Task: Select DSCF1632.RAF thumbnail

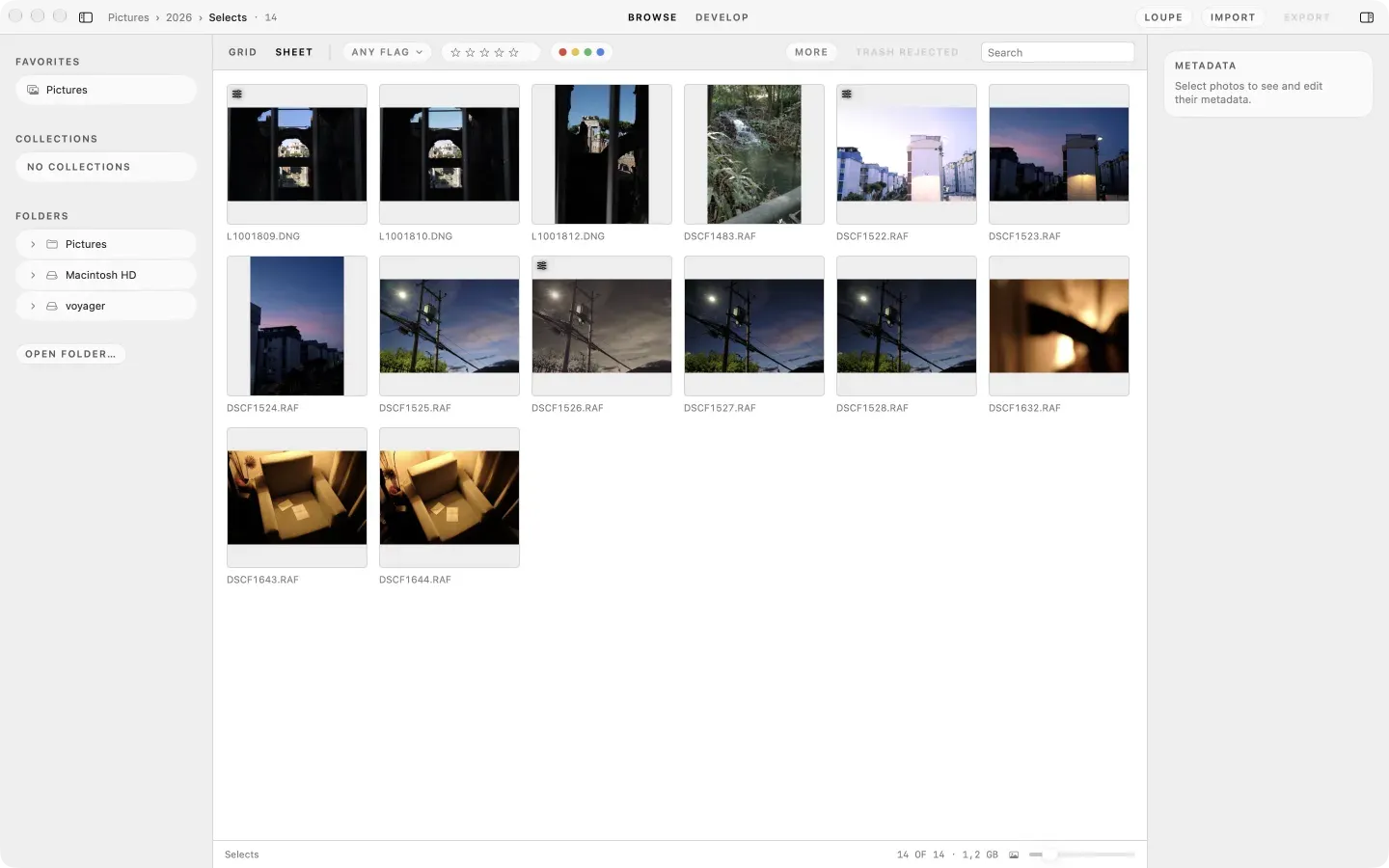Action: point(1059,326)
